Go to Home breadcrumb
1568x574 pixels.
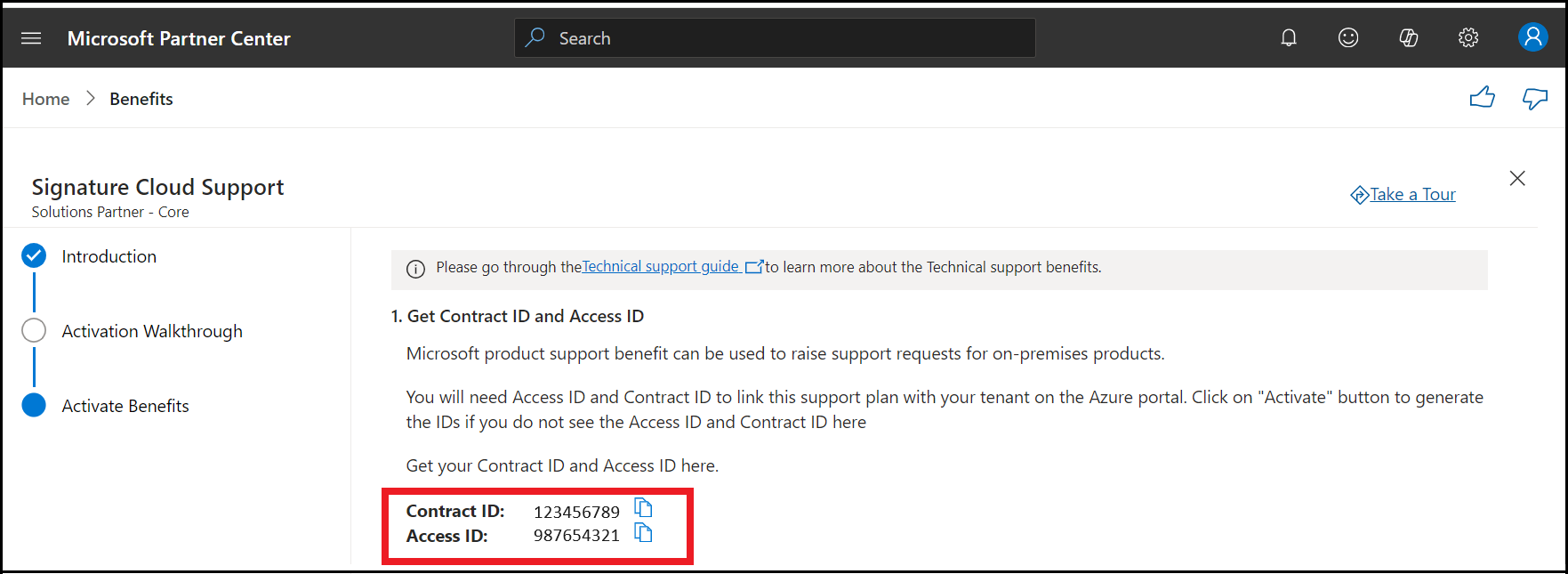point(46,99)
